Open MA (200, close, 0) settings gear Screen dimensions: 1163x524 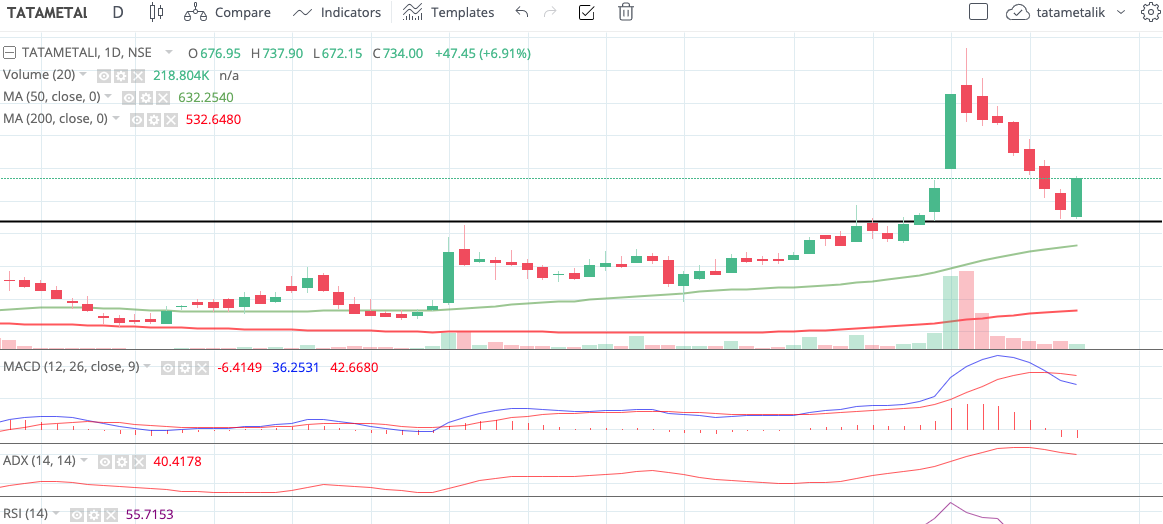pyautogui.click(x=154, y=119)
